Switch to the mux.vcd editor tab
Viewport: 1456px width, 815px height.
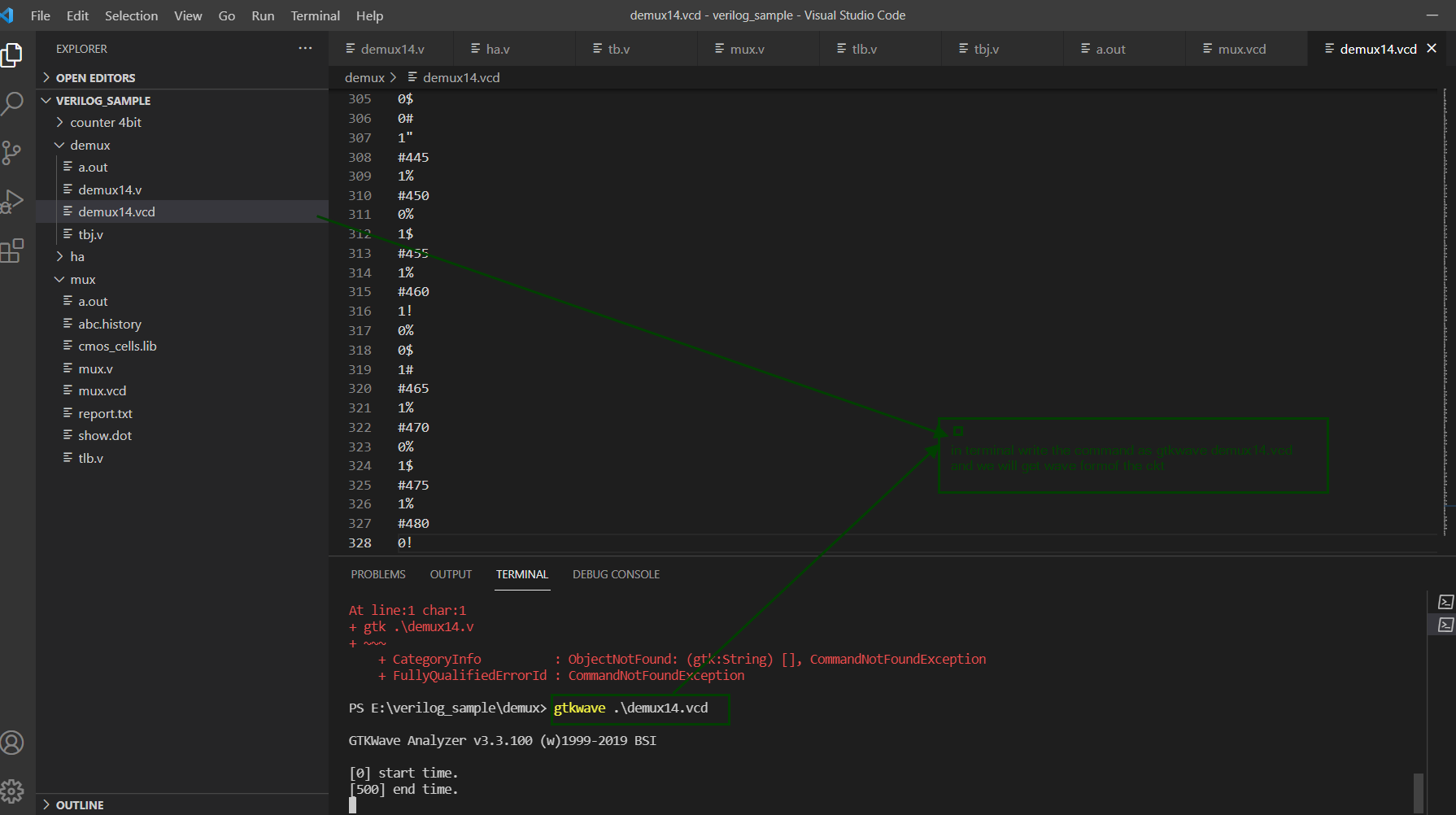click(1246, 49)
